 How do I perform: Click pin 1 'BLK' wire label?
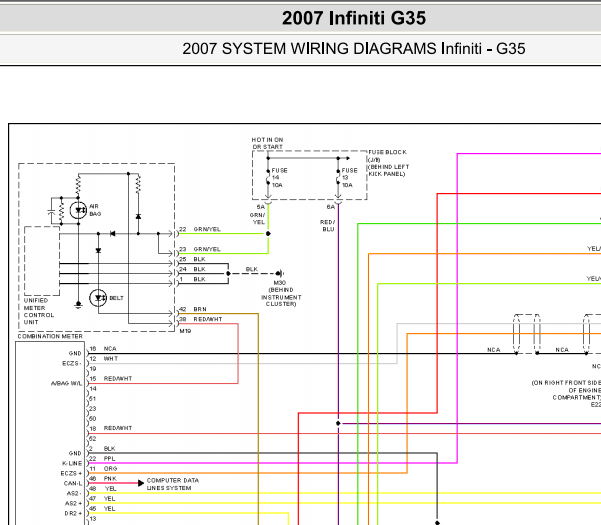pos(199,279)
